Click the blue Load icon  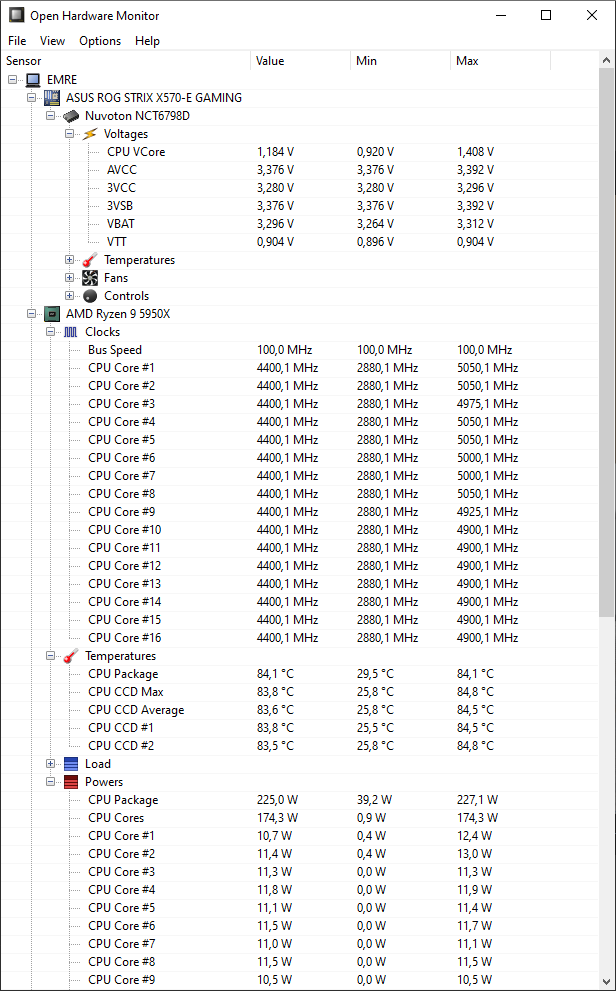(71, 764)
